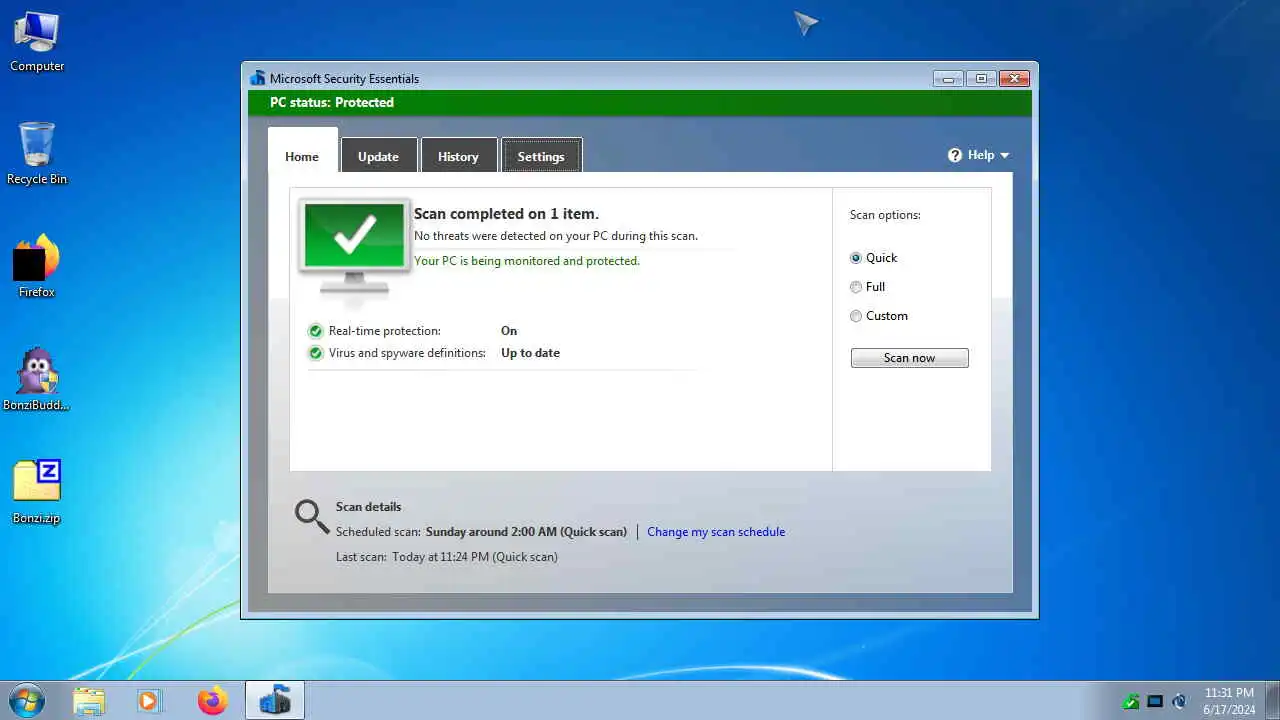
Task: Select the Firefox desktop shortcut
Action: [x=37, y=266]
